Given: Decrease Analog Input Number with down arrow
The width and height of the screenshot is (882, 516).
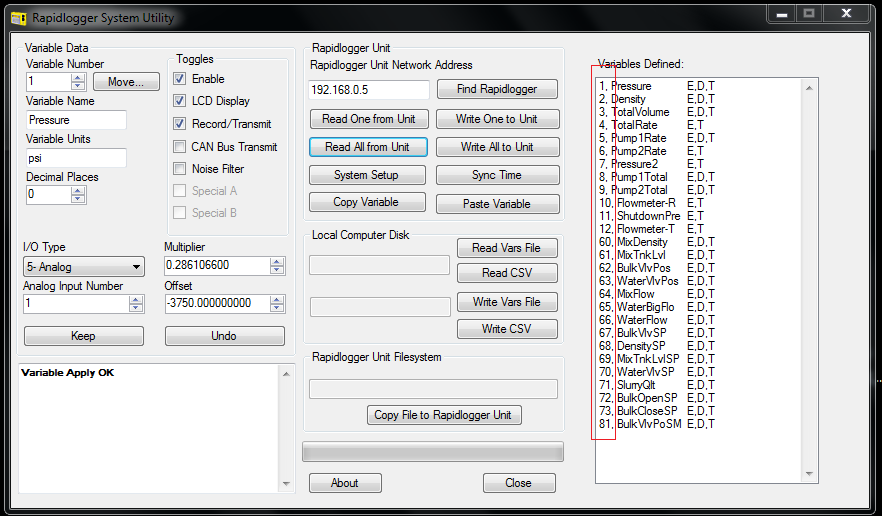Looking at the screenshot, I should (x=136, y=308).
